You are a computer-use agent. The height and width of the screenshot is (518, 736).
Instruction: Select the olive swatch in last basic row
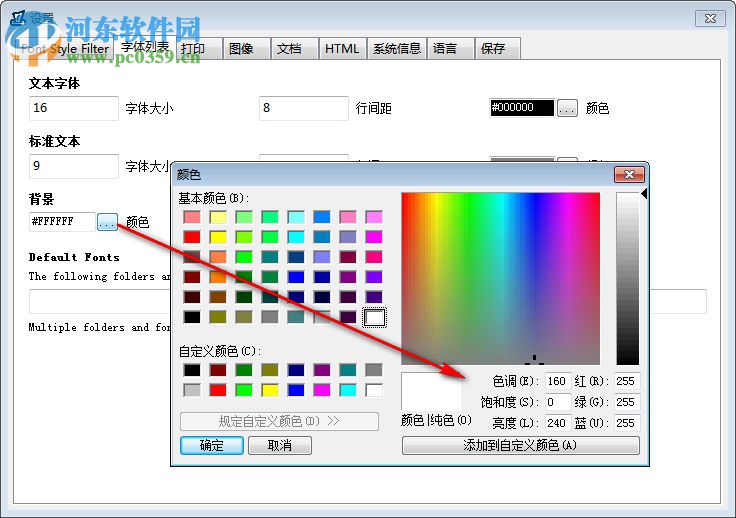(218, 317)
